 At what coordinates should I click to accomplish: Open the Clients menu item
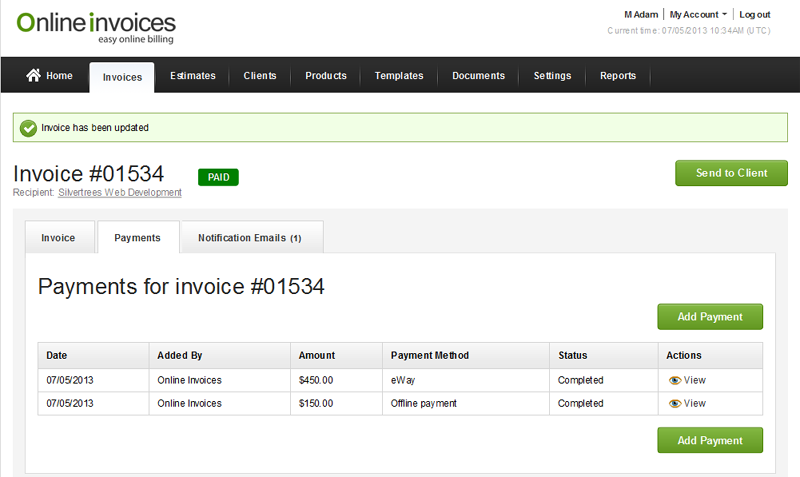260,76
